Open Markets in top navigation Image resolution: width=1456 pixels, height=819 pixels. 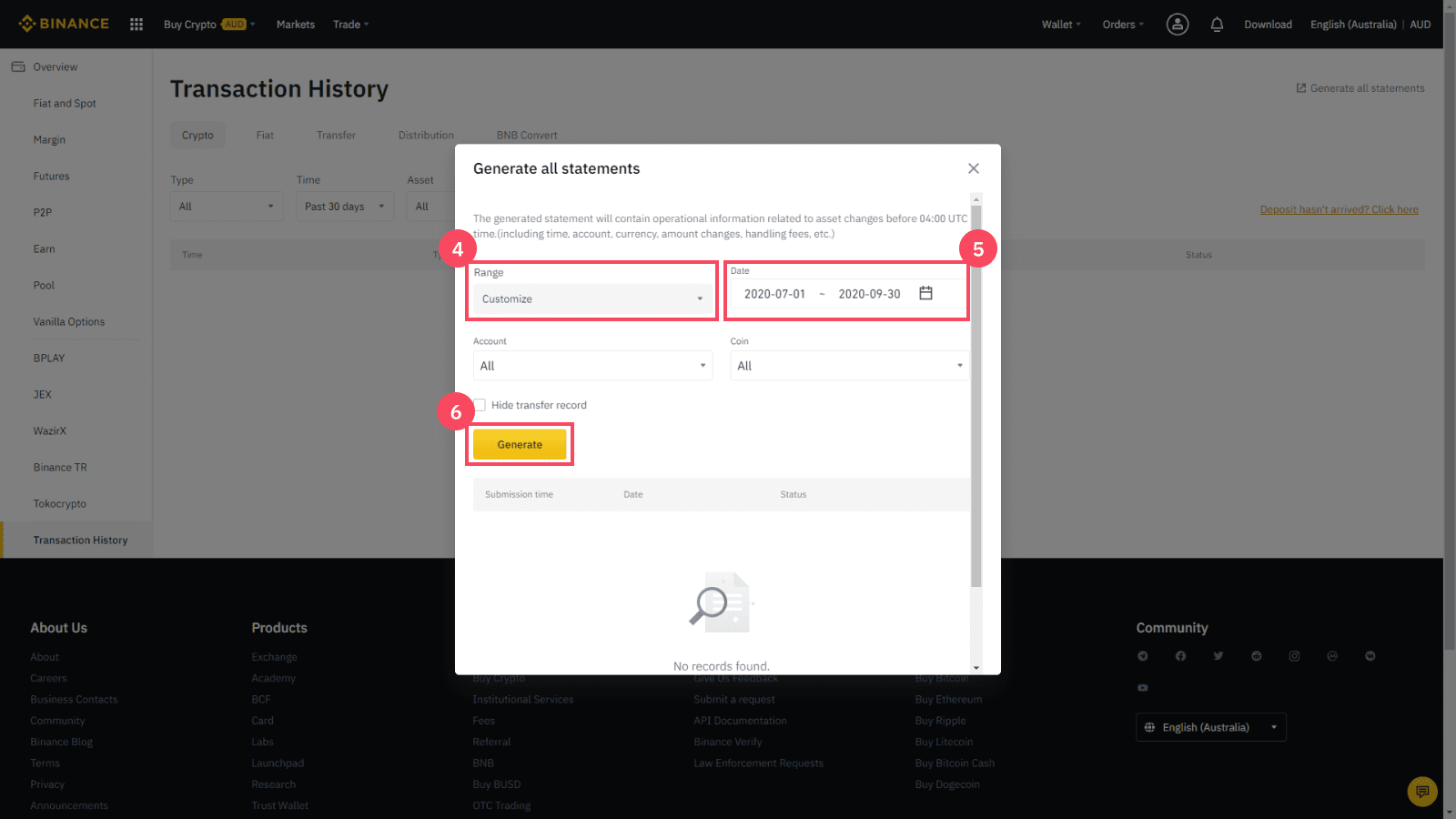pyautogui.click(x=296, y=25)
